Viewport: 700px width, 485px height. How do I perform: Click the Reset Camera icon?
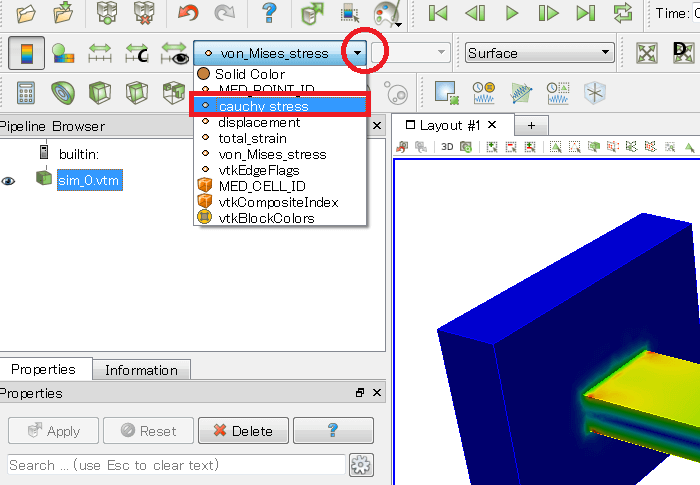[x=647, y=53]
